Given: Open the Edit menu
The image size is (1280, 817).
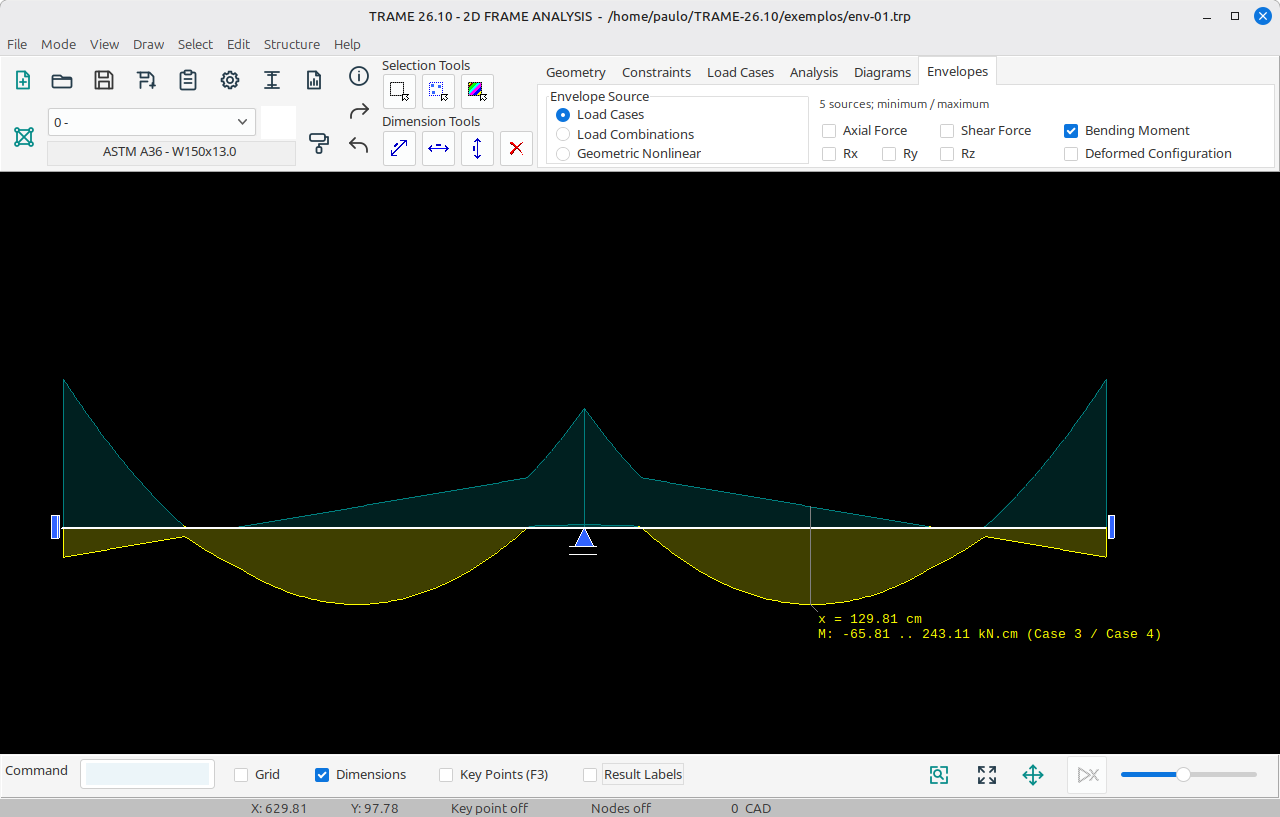Looking at the screenshot, I should [238, 44].
